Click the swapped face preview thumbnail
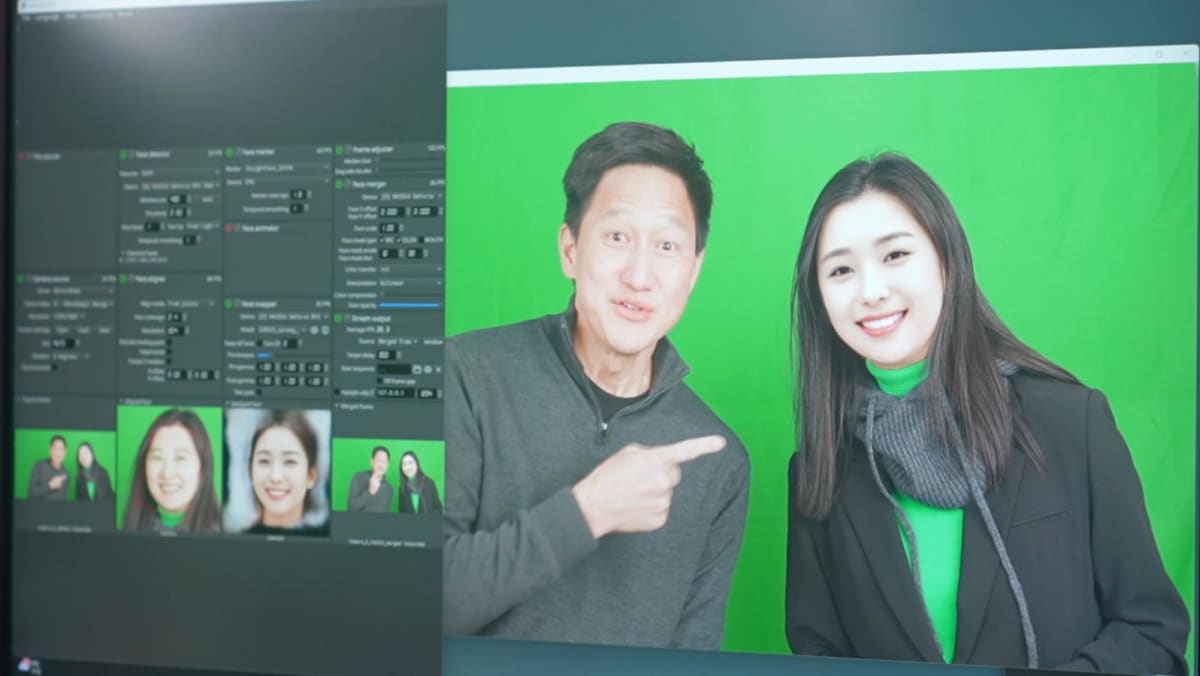The image size is (1200, 676). [x=277, y=468]
